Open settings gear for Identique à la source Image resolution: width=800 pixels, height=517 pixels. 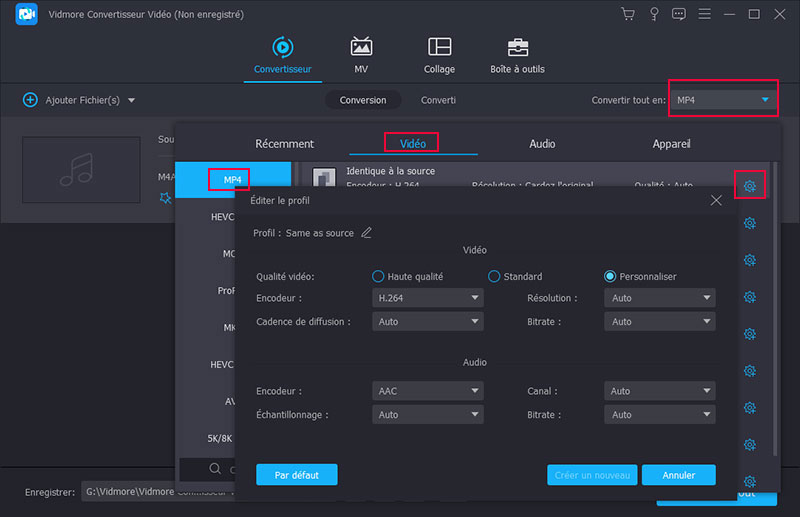coord(749,186)
